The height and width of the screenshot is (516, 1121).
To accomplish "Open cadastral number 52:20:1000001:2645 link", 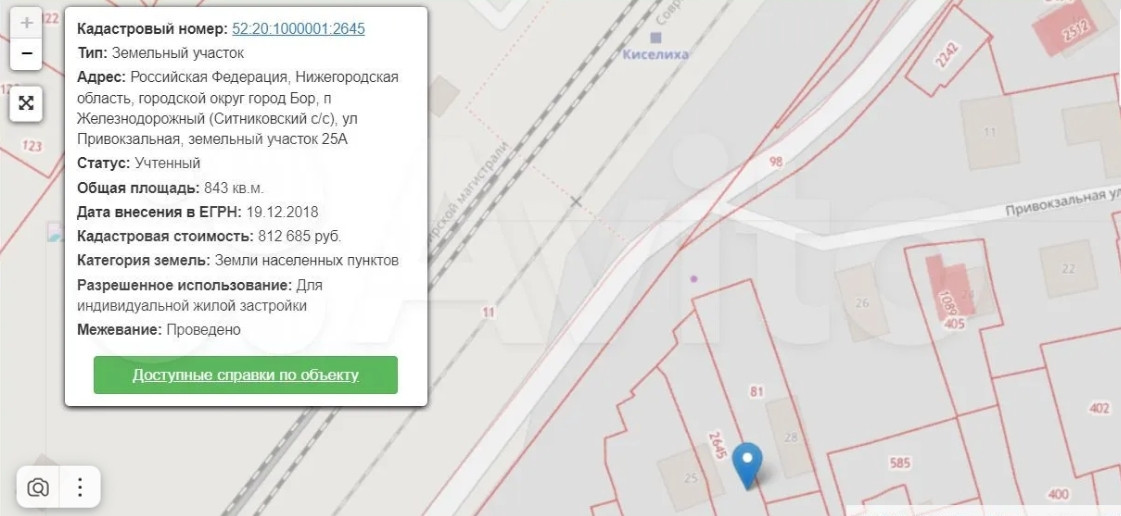I will point(298,29).
